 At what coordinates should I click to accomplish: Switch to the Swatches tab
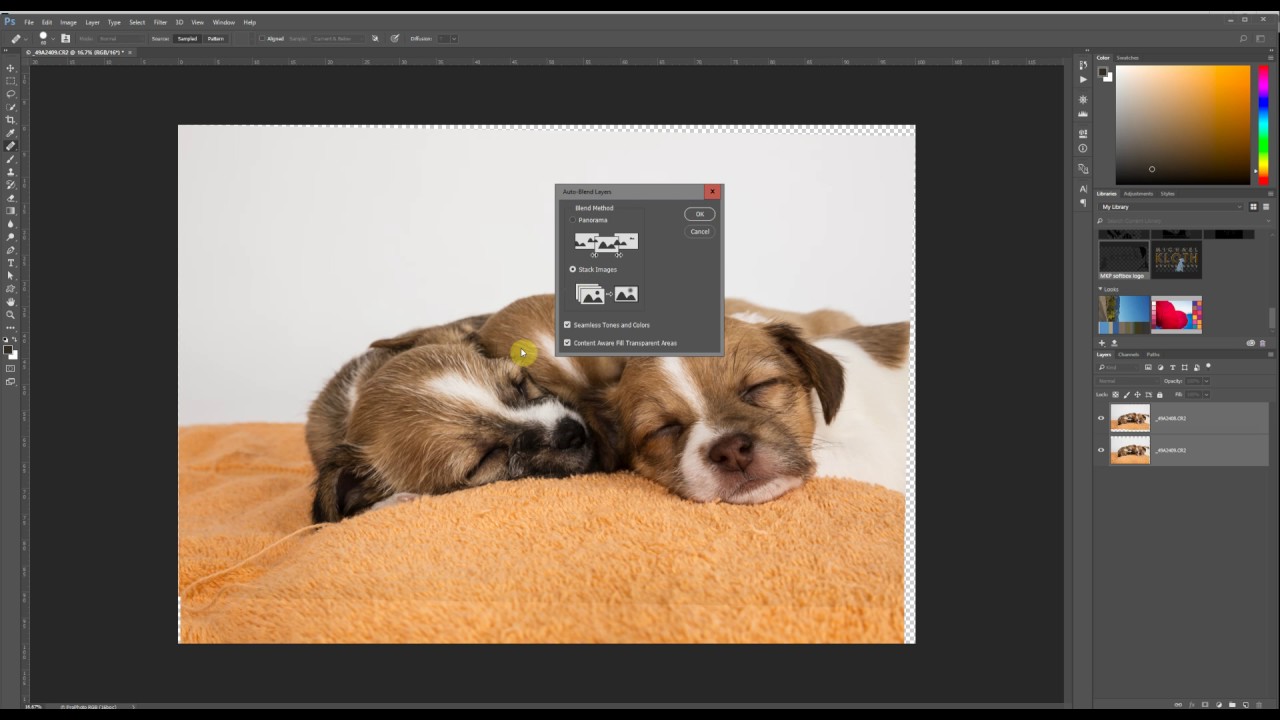click(x=1128, y=58)
